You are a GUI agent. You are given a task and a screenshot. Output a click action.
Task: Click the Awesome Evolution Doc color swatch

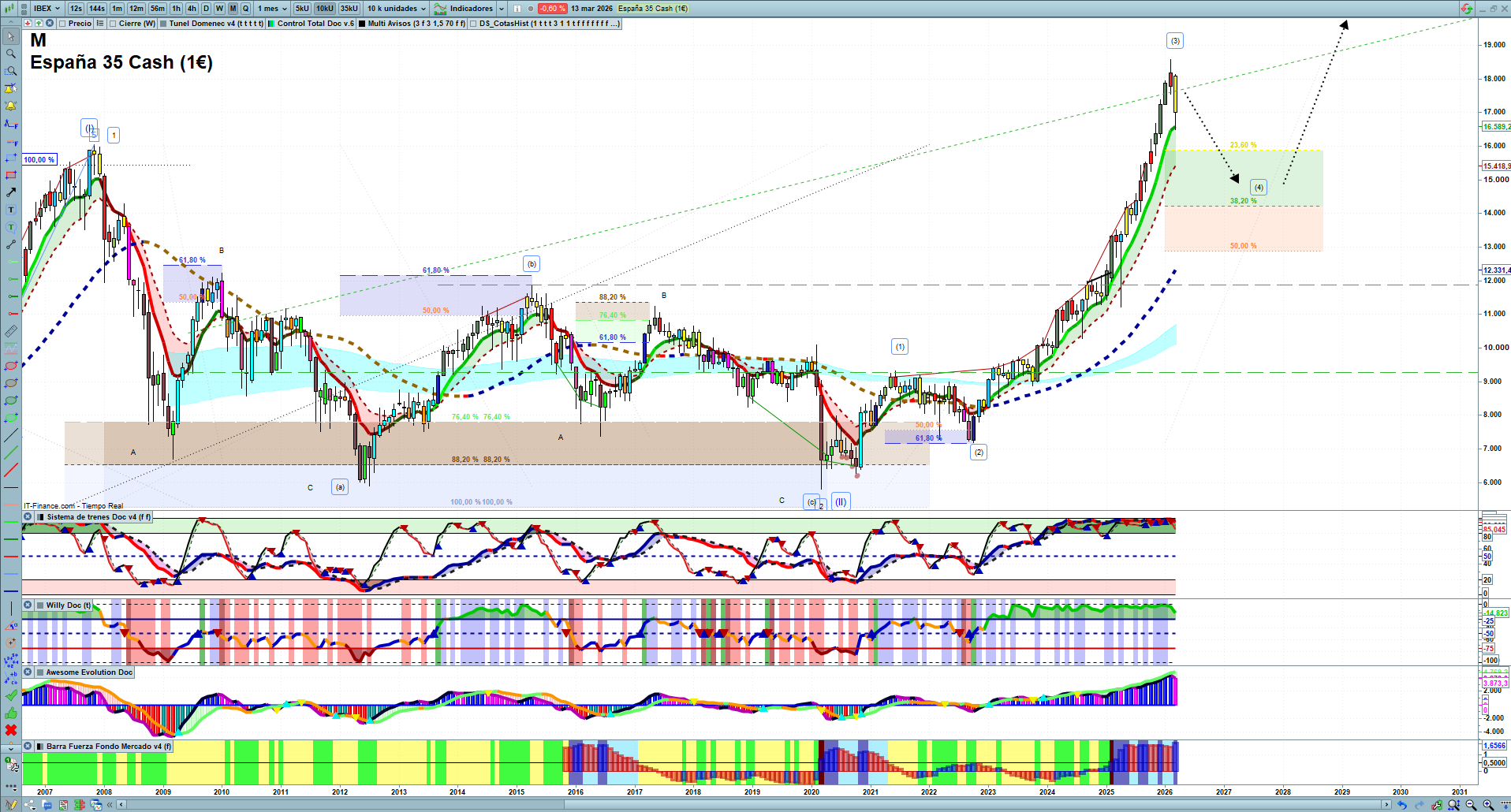pyautogui.click(x=40, y=672)
